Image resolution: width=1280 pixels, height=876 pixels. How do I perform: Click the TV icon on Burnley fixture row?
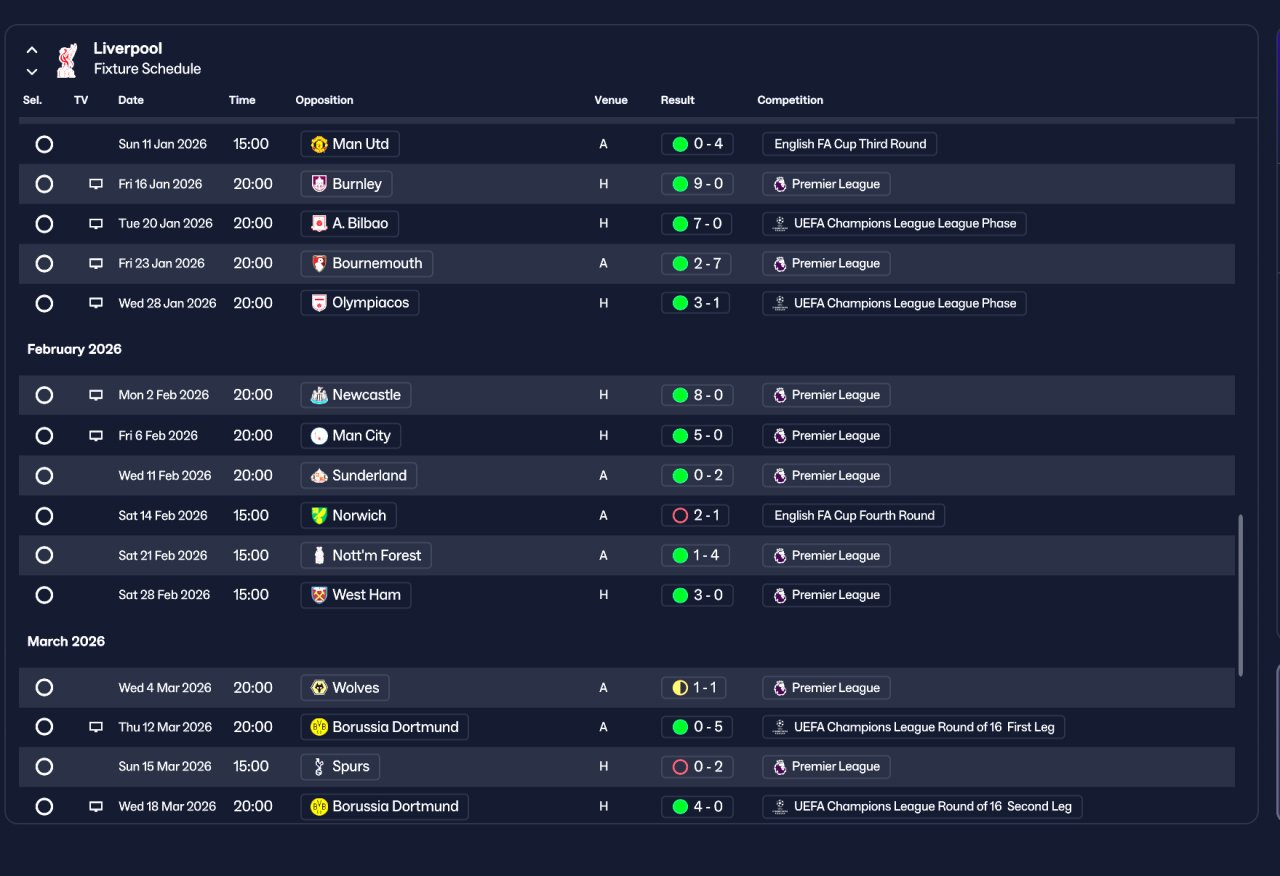tap(96, 184)
